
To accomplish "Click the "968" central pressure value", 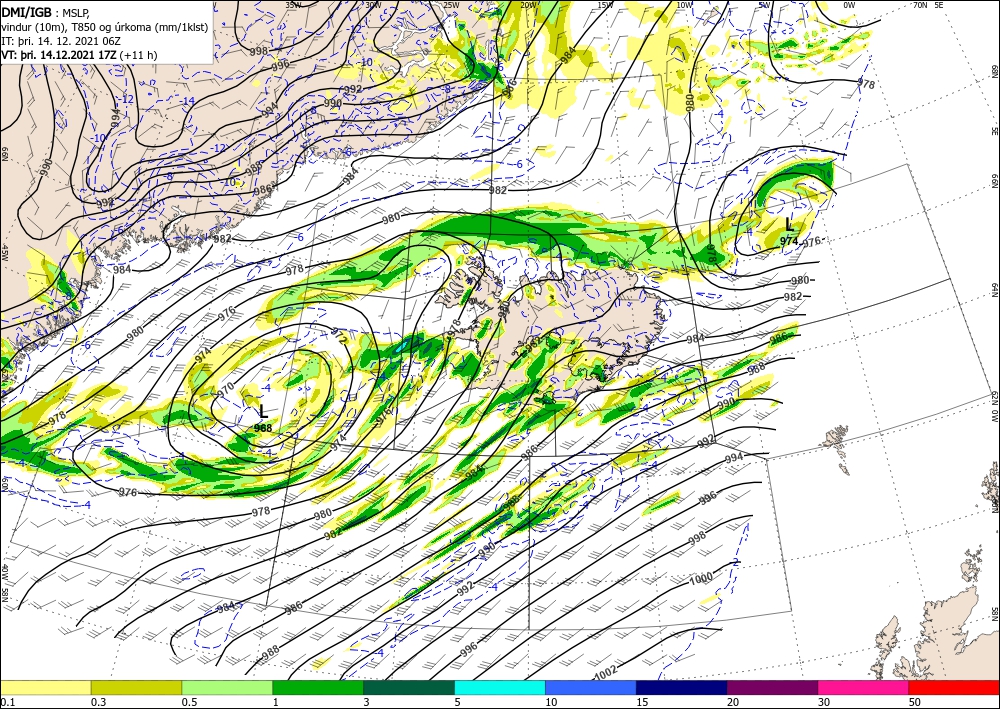I will click(x=263, y=428).
